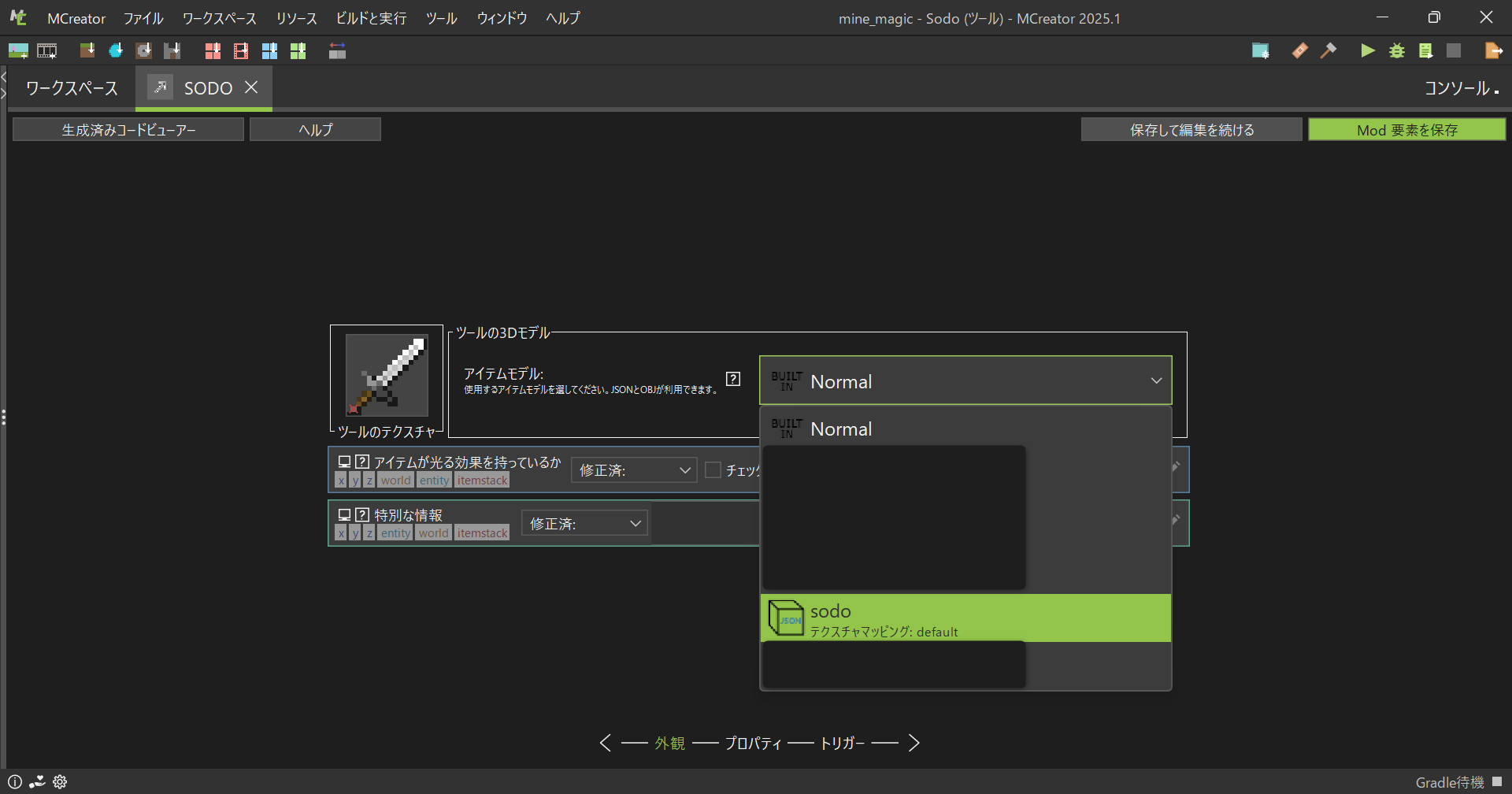1512x794 pixels.
Task: Select the hammer build workspace icon
Action: pyautogui.click(x=1329, y=50)
